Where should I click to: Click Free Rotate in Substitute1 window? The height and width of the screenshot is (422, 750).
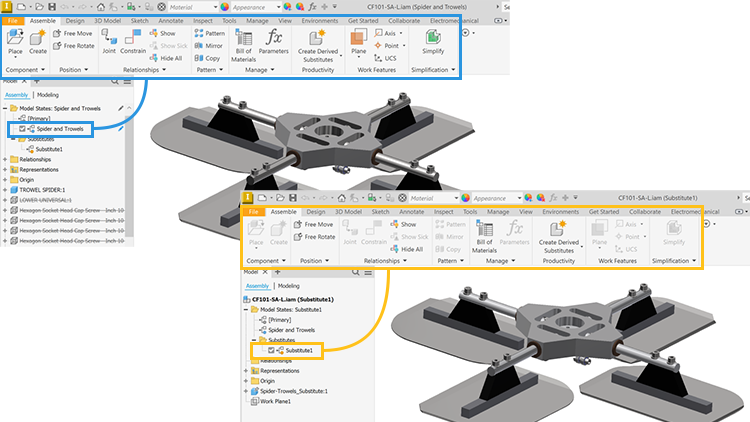[315, 237]
